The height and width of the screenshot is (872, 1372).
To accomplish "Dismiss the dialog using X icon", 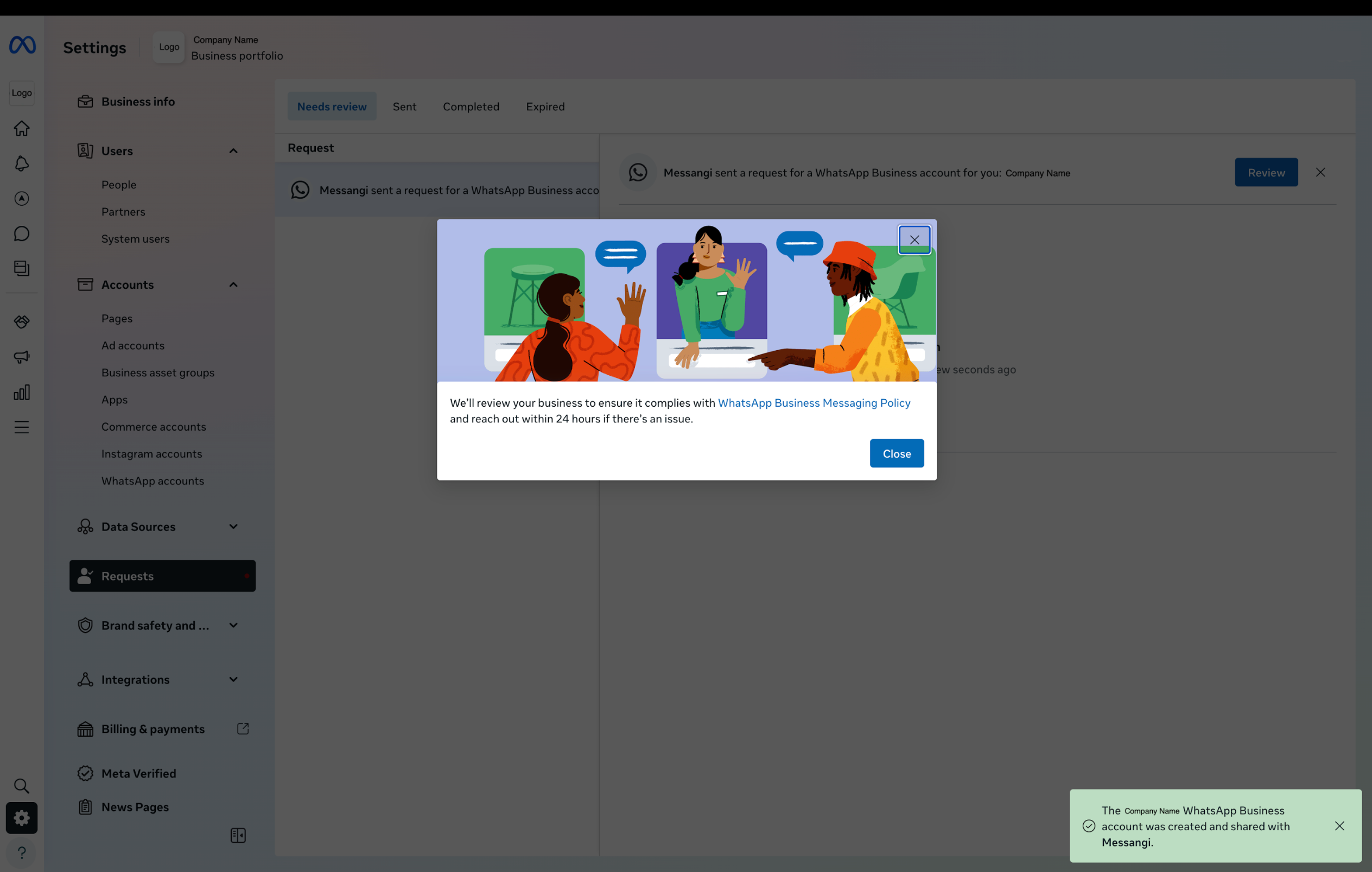I will click(x=914, y=240).
